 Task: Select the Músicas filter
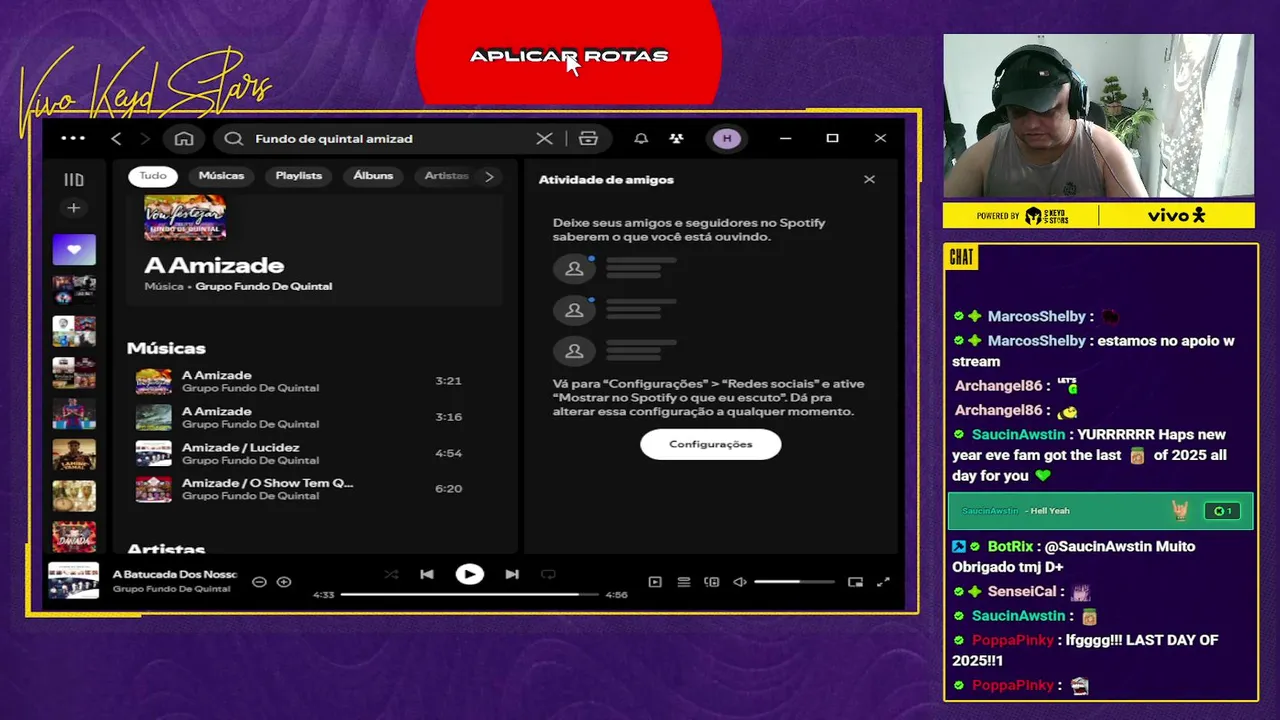point(221,176)
